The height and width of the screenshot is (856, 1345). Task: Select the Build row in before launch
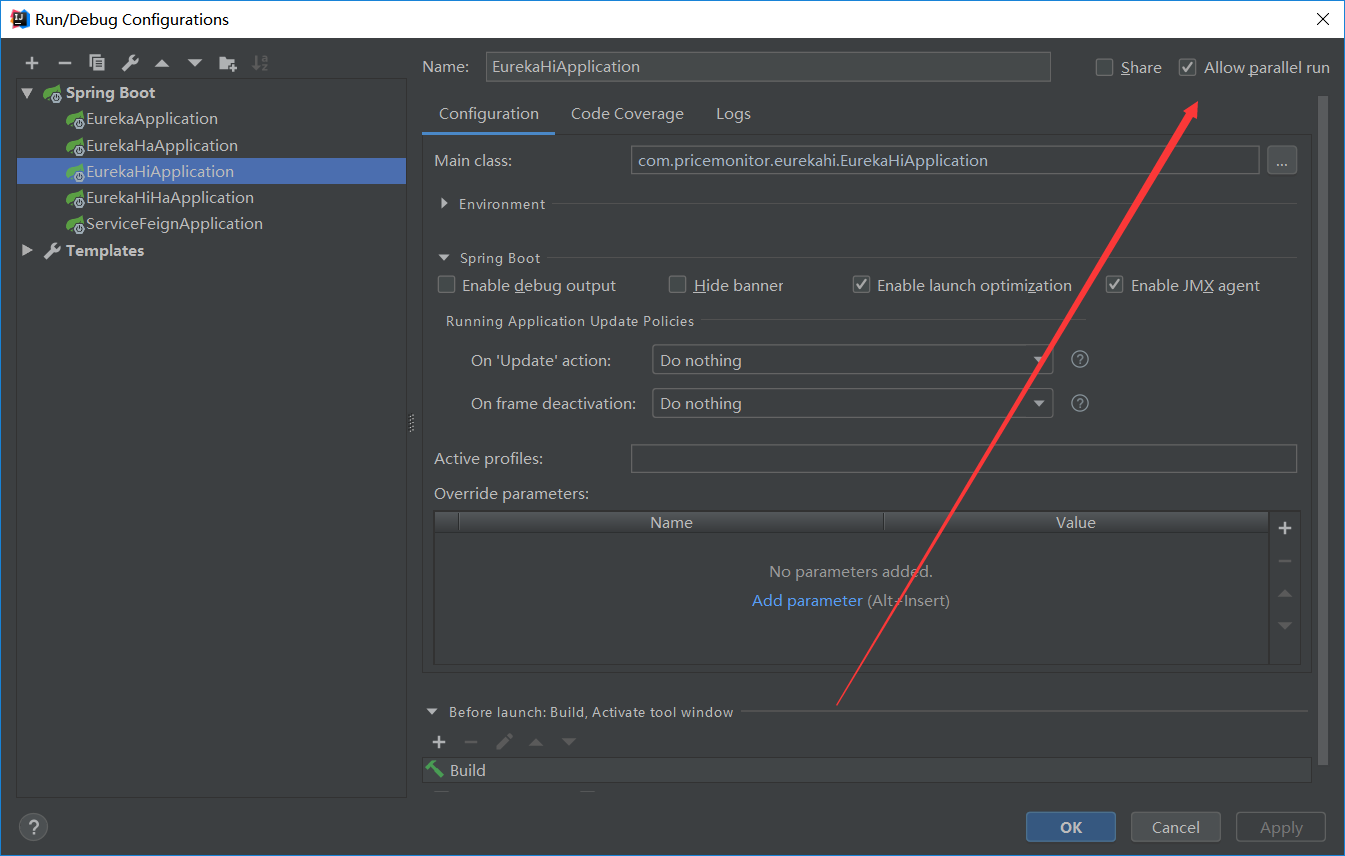[x=867, y=770]
